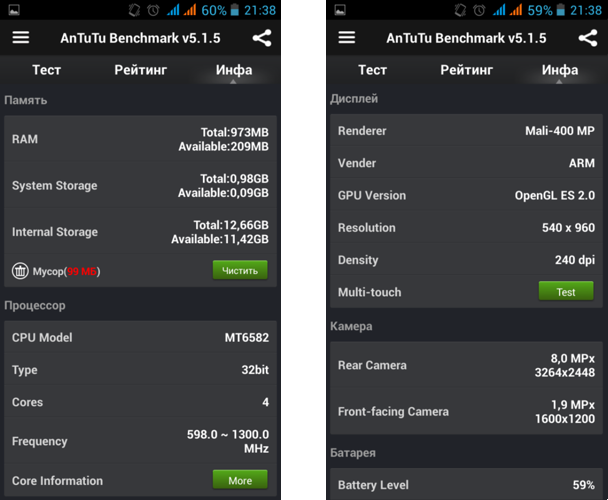Image resolution: width=608 pixels, height=500 pixels.
Task: Tap Internal Storage row
Action: click(x=140, y=232)
